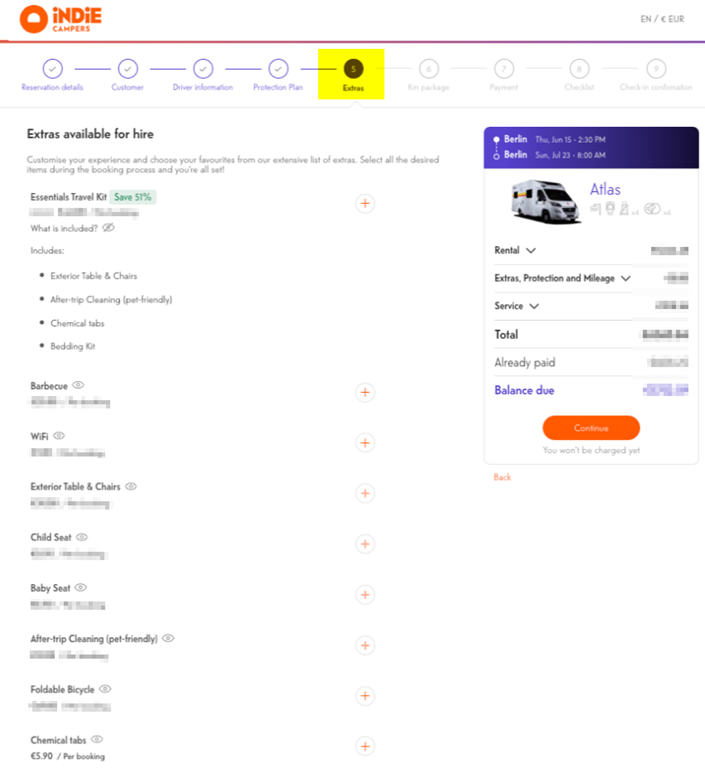
Task: Show WiFi details with eye icon
Action: 59,436
